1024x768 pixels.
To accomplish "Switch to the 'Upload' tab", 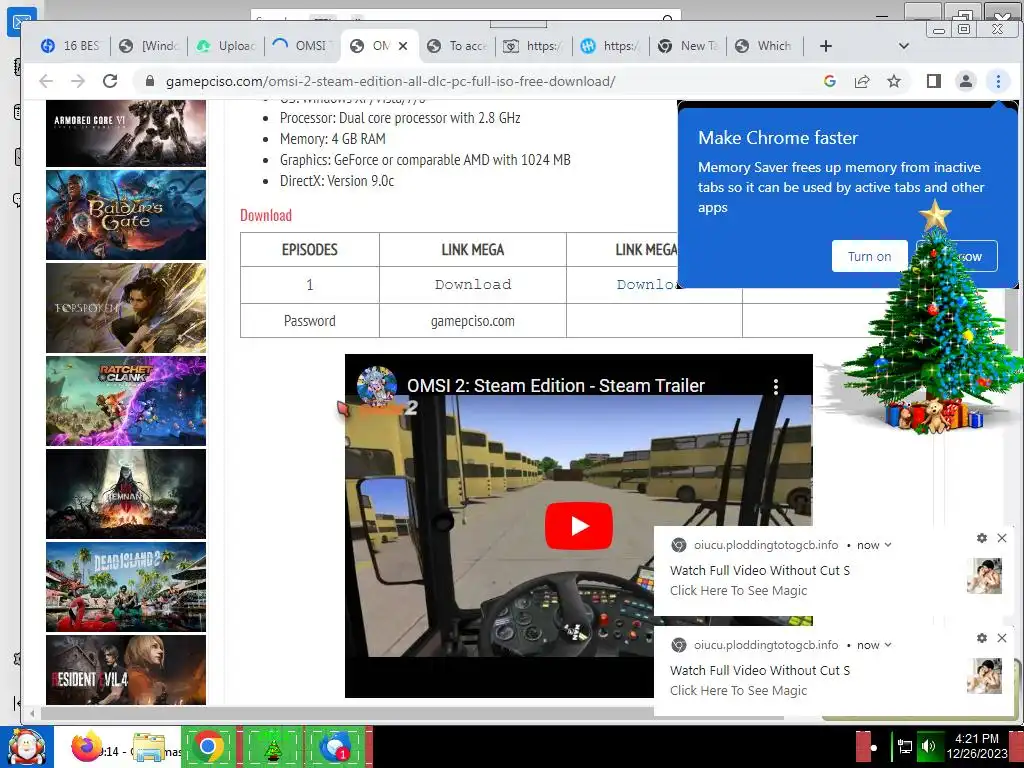I will (227, 46).
